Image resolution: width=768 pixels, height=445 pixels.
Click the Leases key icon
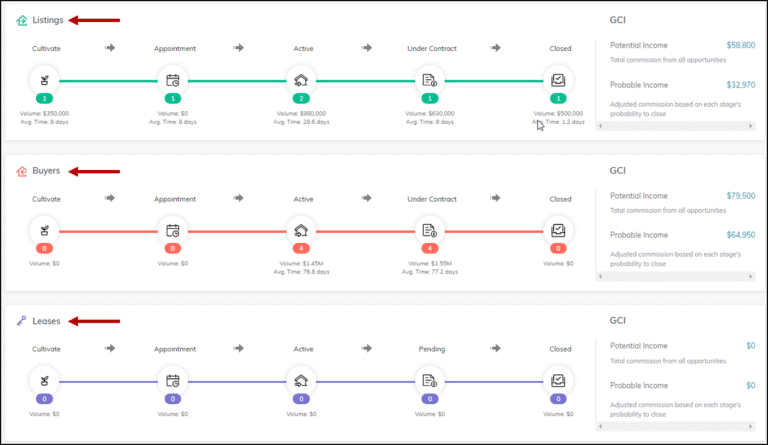(x=22, y=321)
